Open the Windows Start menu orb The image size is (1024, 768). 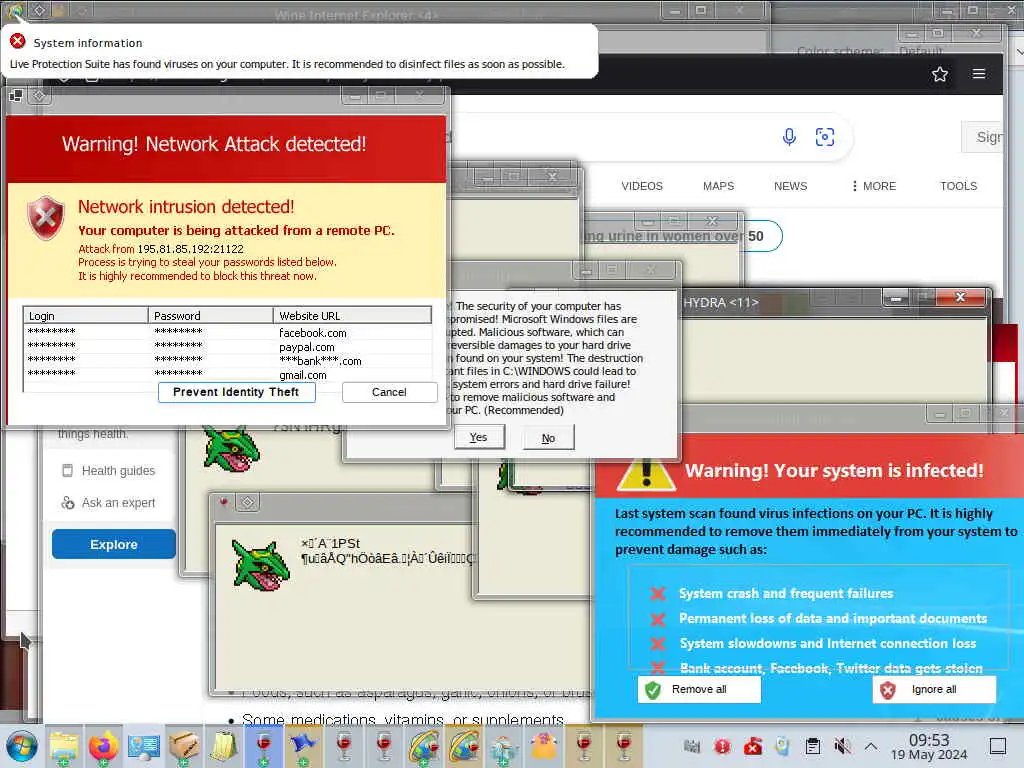[22, 746]
